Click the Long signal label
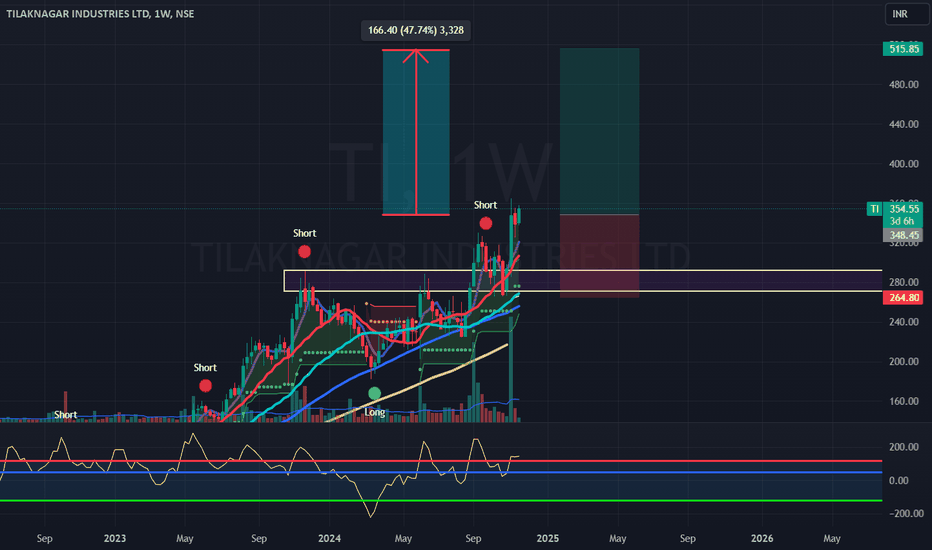The width and height of the screenshot is (932, 550). tap(374, 412)
